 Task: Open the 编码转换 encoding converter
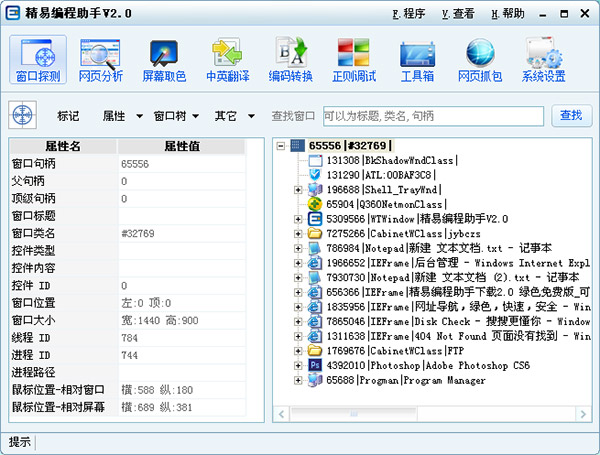coord(290,60)
